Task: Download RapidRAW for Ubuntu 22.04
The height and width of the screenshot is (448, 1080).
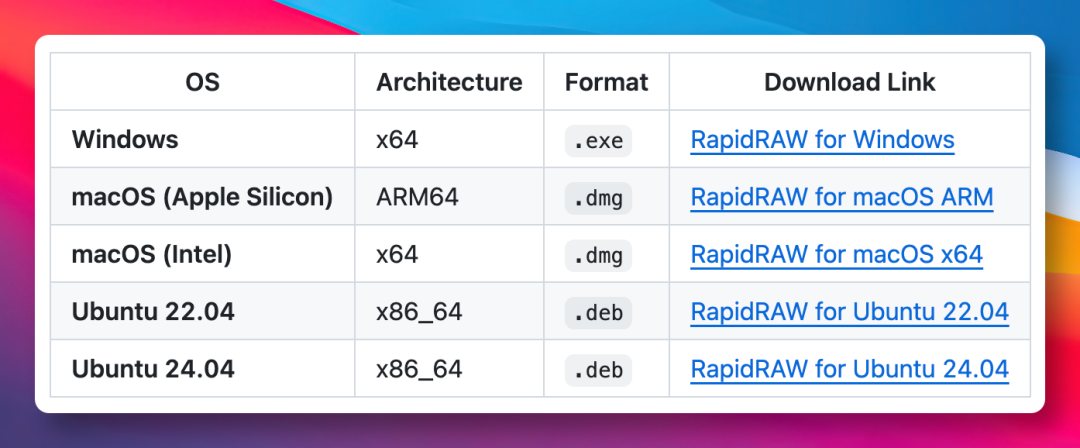Action: point(849,312)
